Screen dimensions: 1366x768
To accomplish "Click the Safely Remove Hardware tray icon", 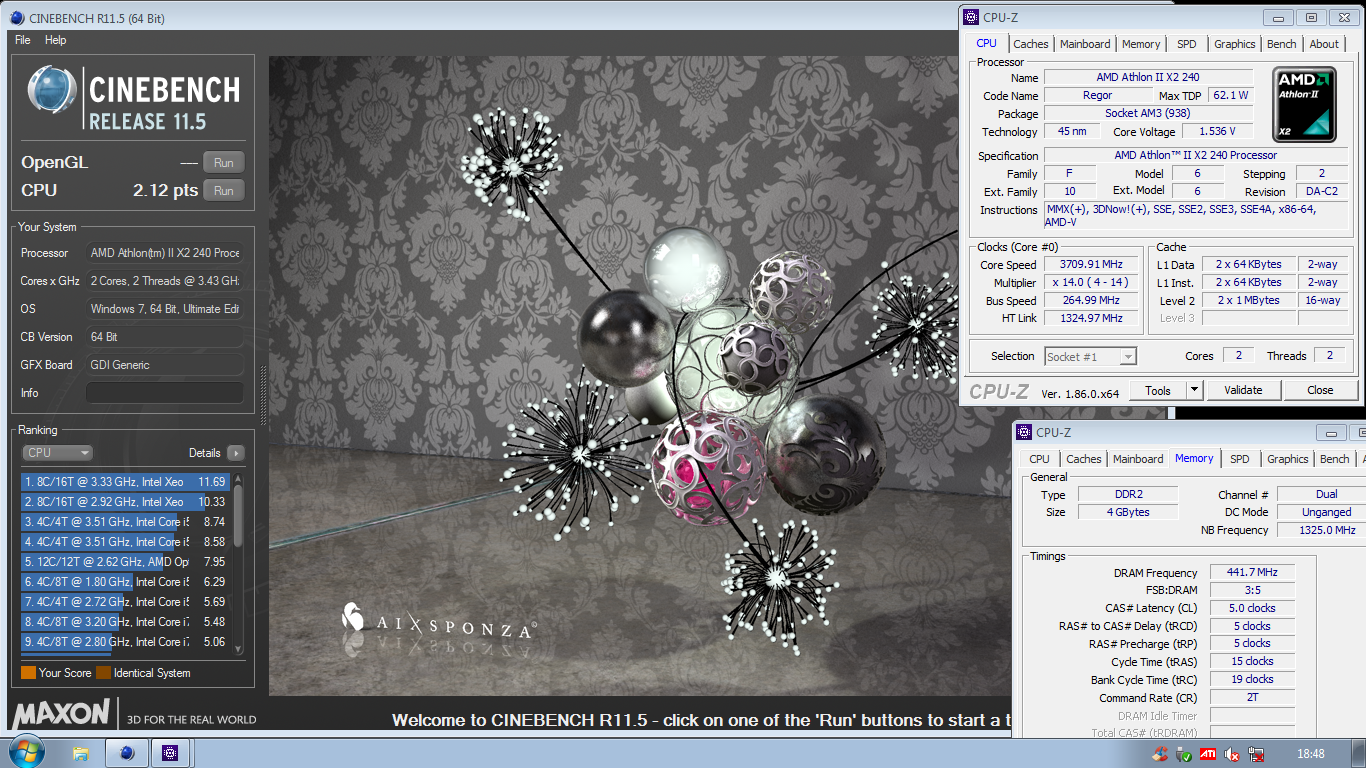I will 1183,754.
